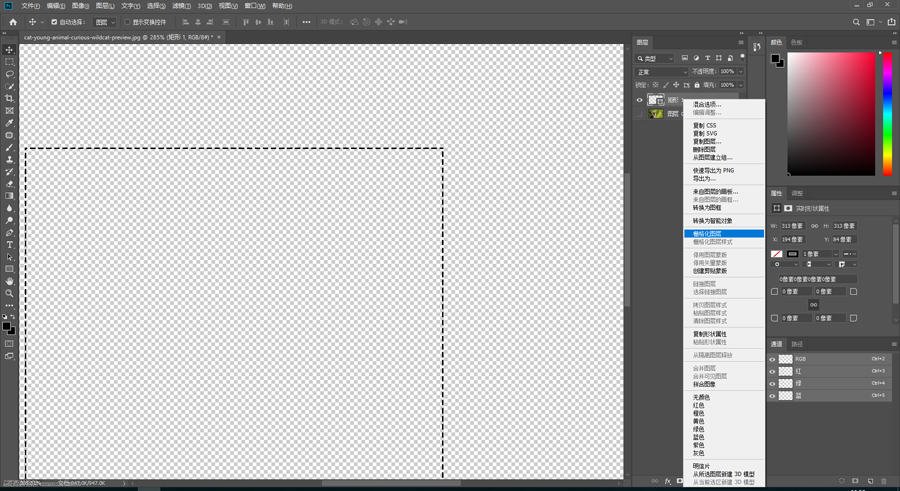Hide the 矩形 1 layer using its eye icon

click(640, 100)
